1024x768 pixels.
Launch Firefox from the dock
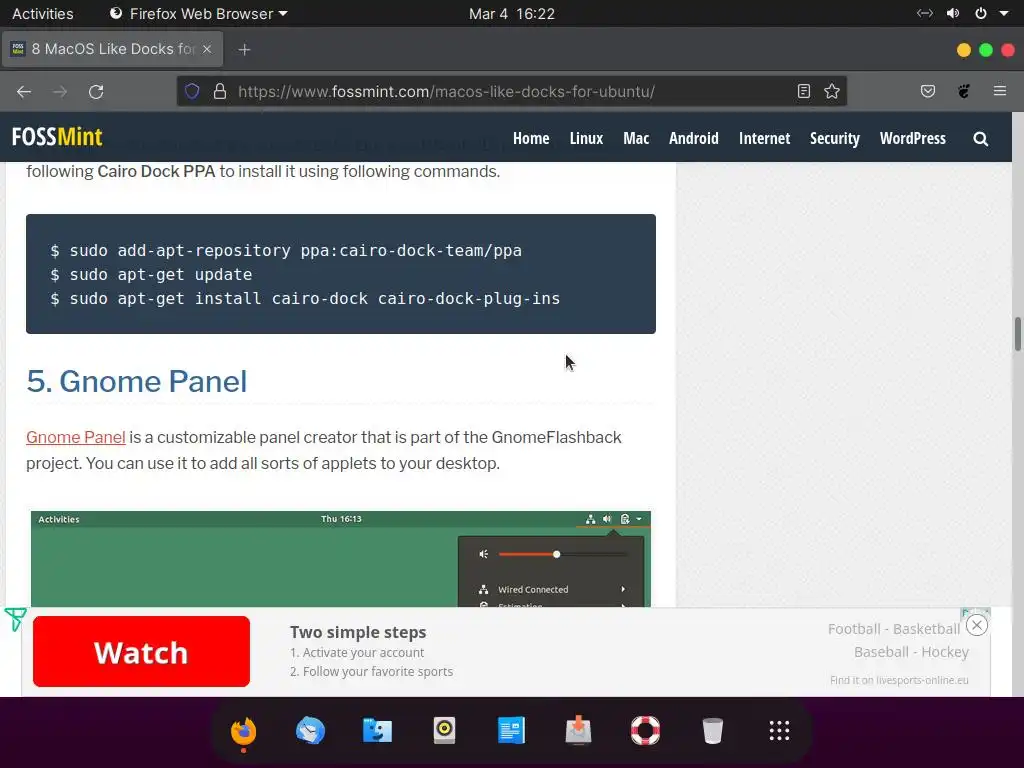coord(244,731)
